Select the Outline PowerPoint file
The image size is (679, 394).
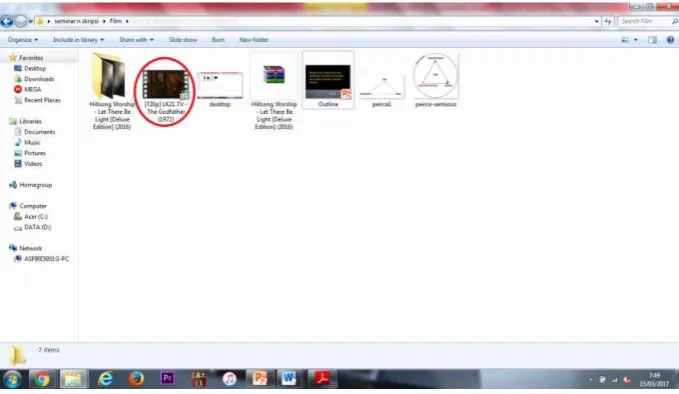pyautogui.click(x=328, y=80)
